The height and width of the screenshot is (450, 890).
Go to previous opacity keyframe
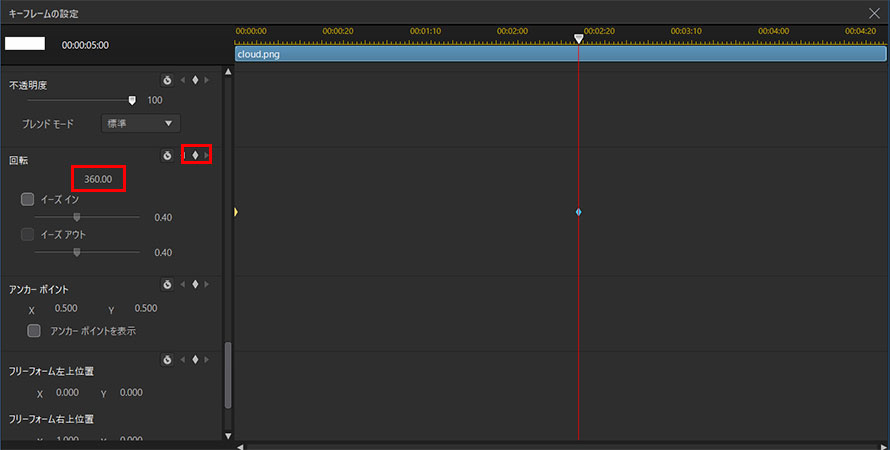pos(183,80)
